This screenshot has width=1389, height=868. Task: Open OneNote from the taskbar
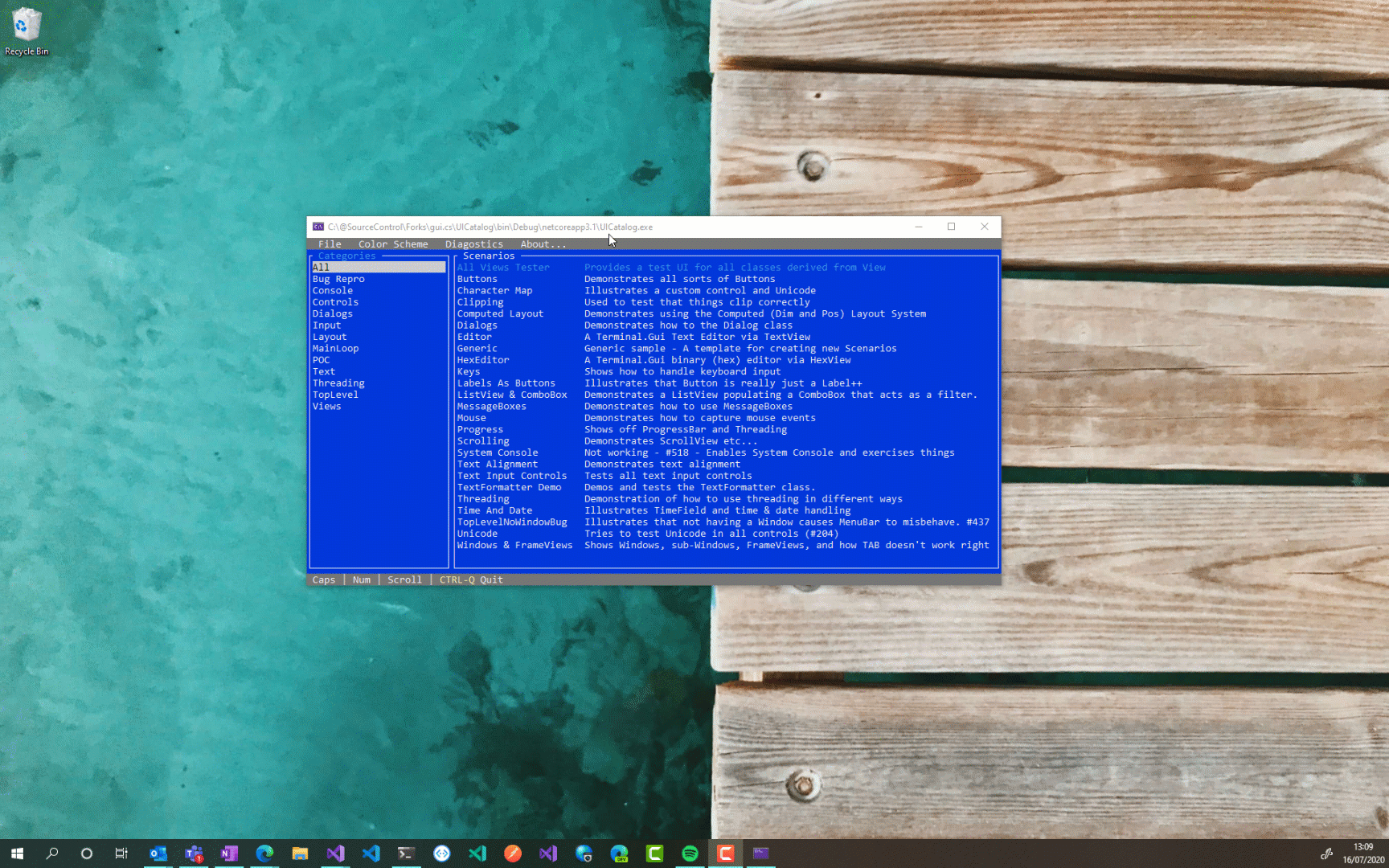point(229,854)
